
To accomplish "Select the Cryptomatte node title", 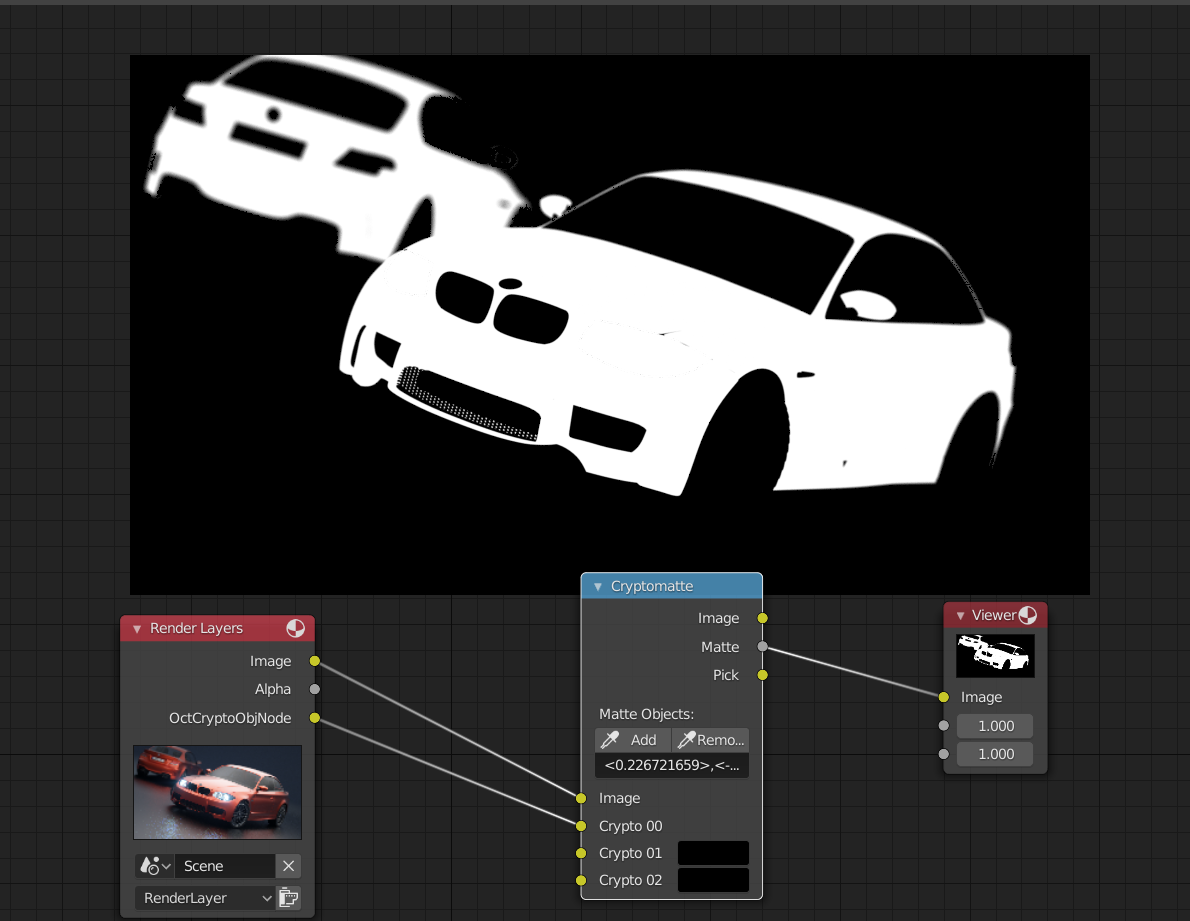I will 652,586.
